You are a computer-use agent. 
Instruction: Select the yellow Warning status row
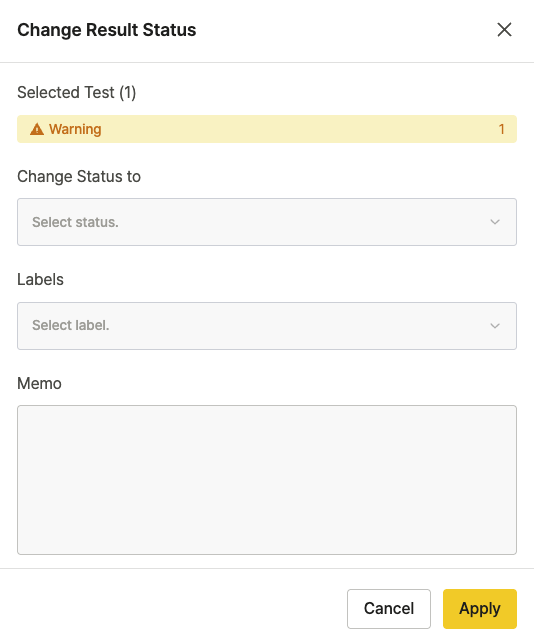267,129
